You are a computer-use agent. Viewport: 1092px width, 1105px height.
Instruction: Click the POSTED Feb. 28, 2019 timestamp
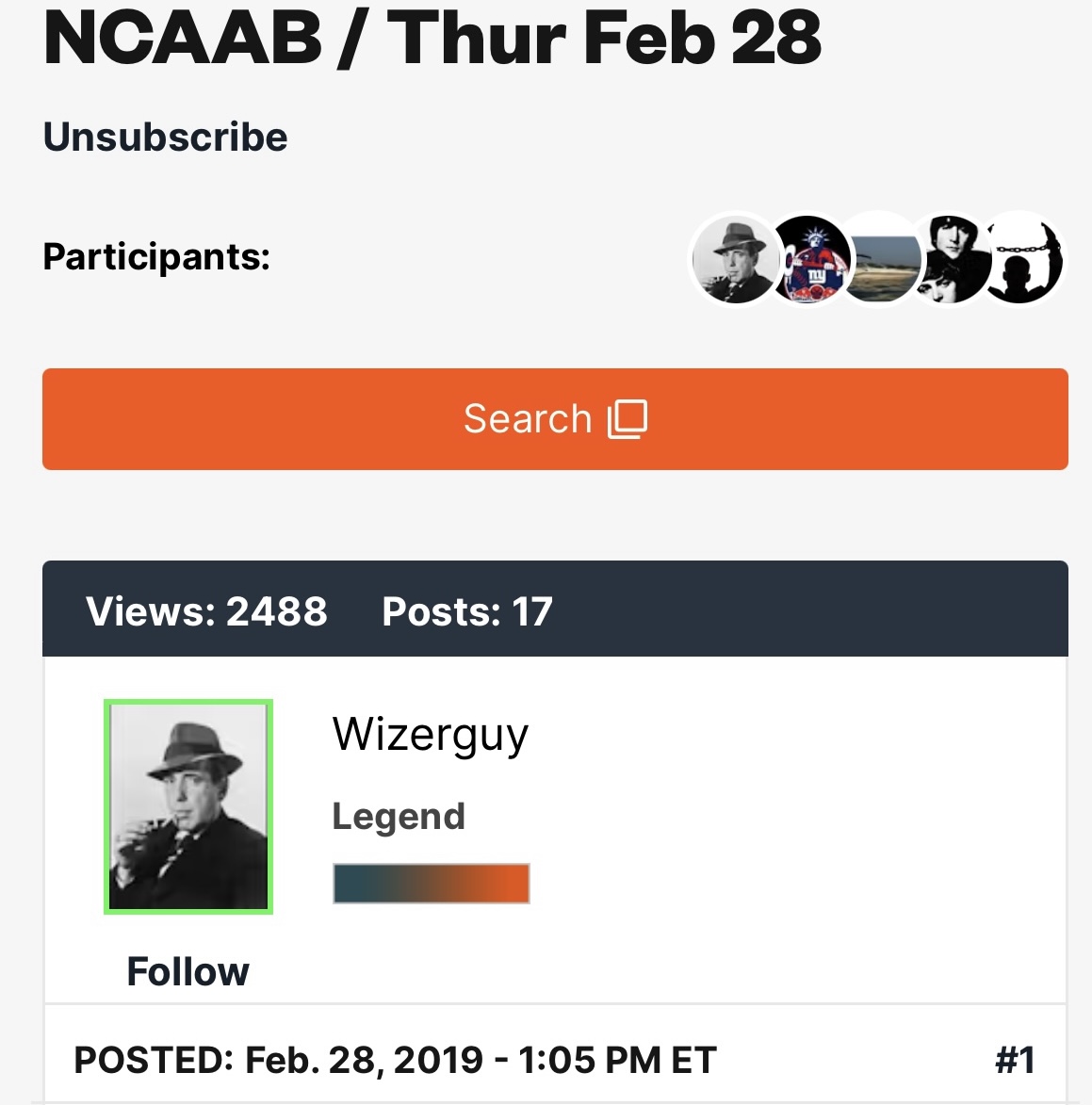(395, 1061)
